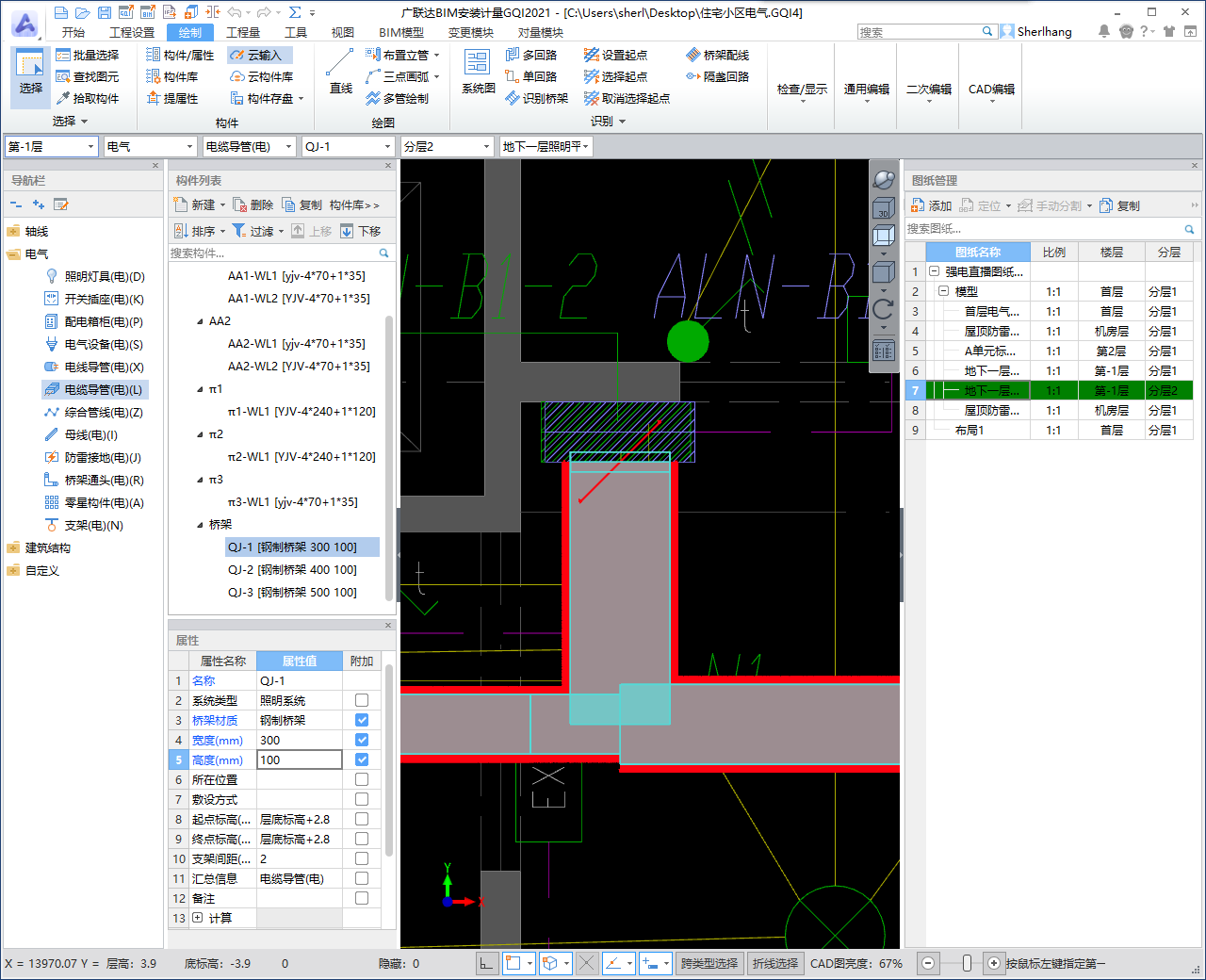Open 电缆导管(电)(L) in navigation

pyautogui.click(x=94, y=389)
